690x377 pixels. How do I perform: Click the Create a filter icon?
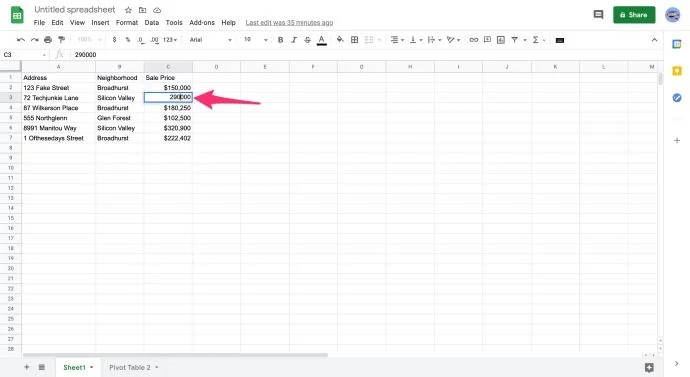point(514,40)
